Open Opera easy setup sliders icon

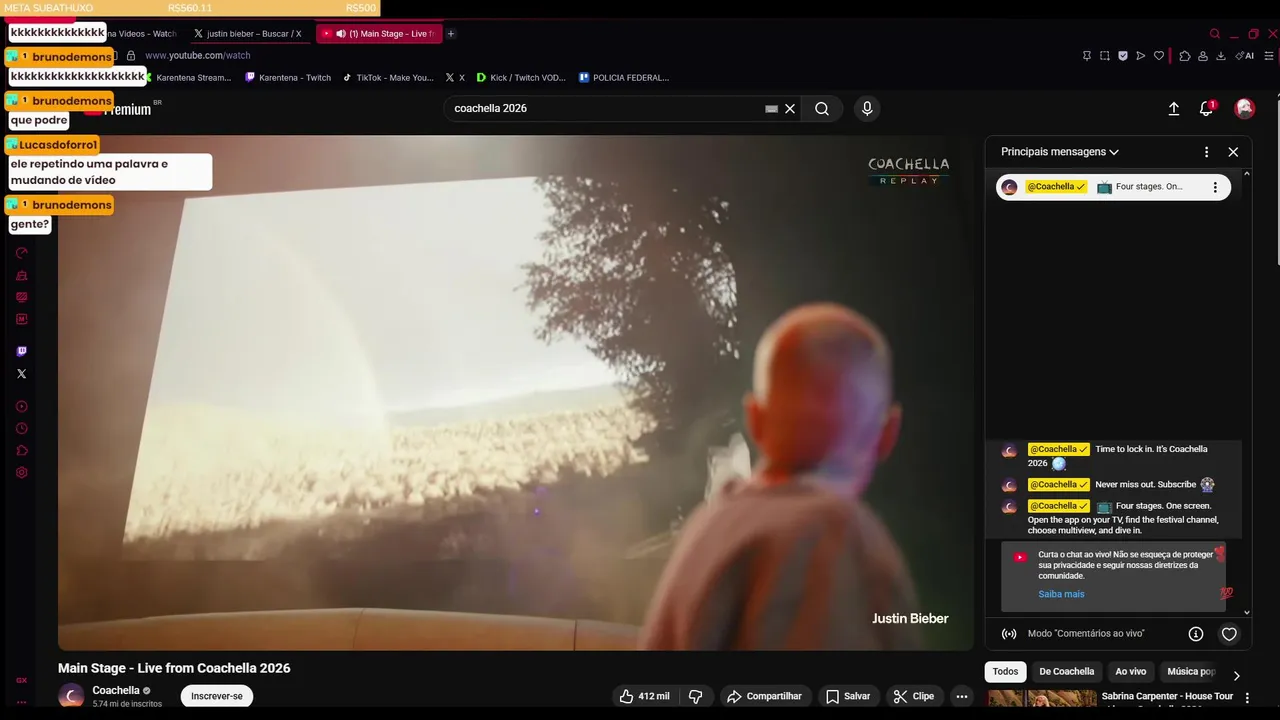coord(1269,56)
